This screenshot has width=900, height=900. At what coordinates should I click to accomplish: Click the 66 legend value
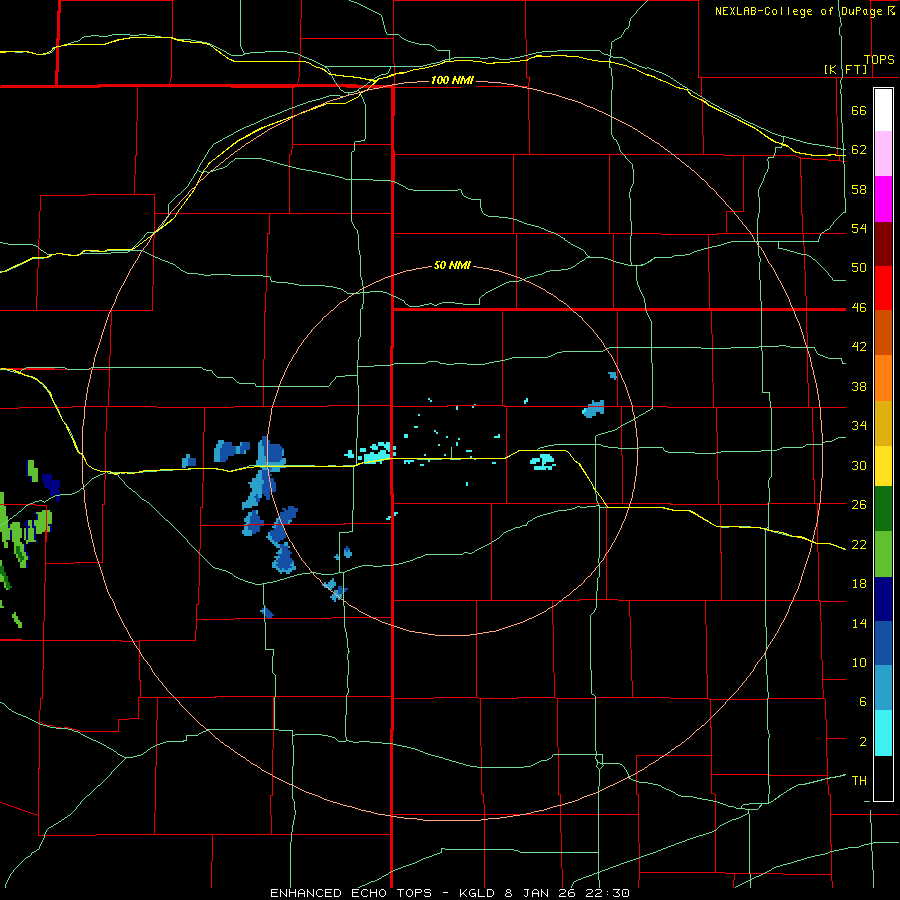859,111
